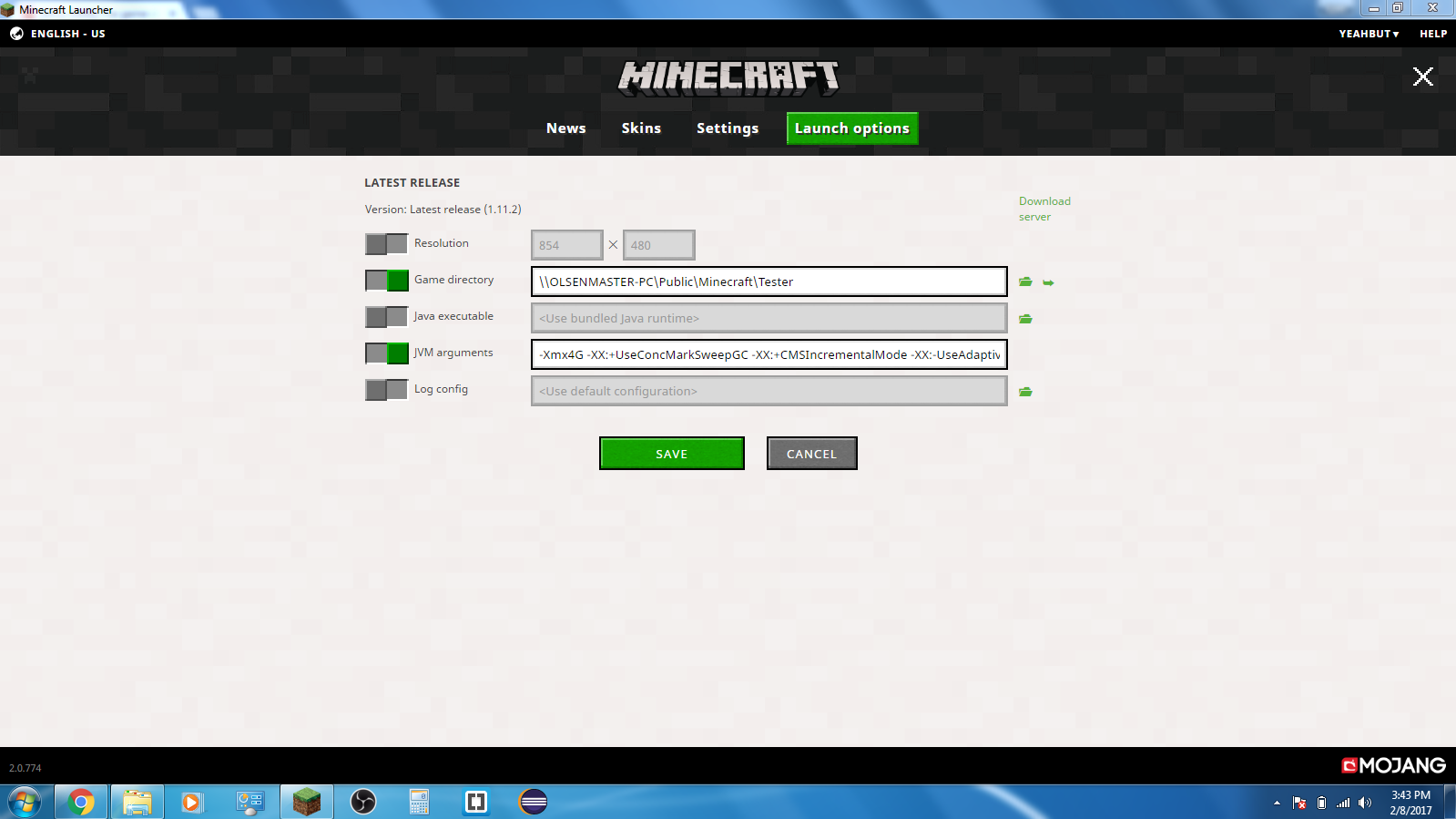Click the globe language icon
1456x819 pixels.
pyautogui.click(x=16, y=34)
